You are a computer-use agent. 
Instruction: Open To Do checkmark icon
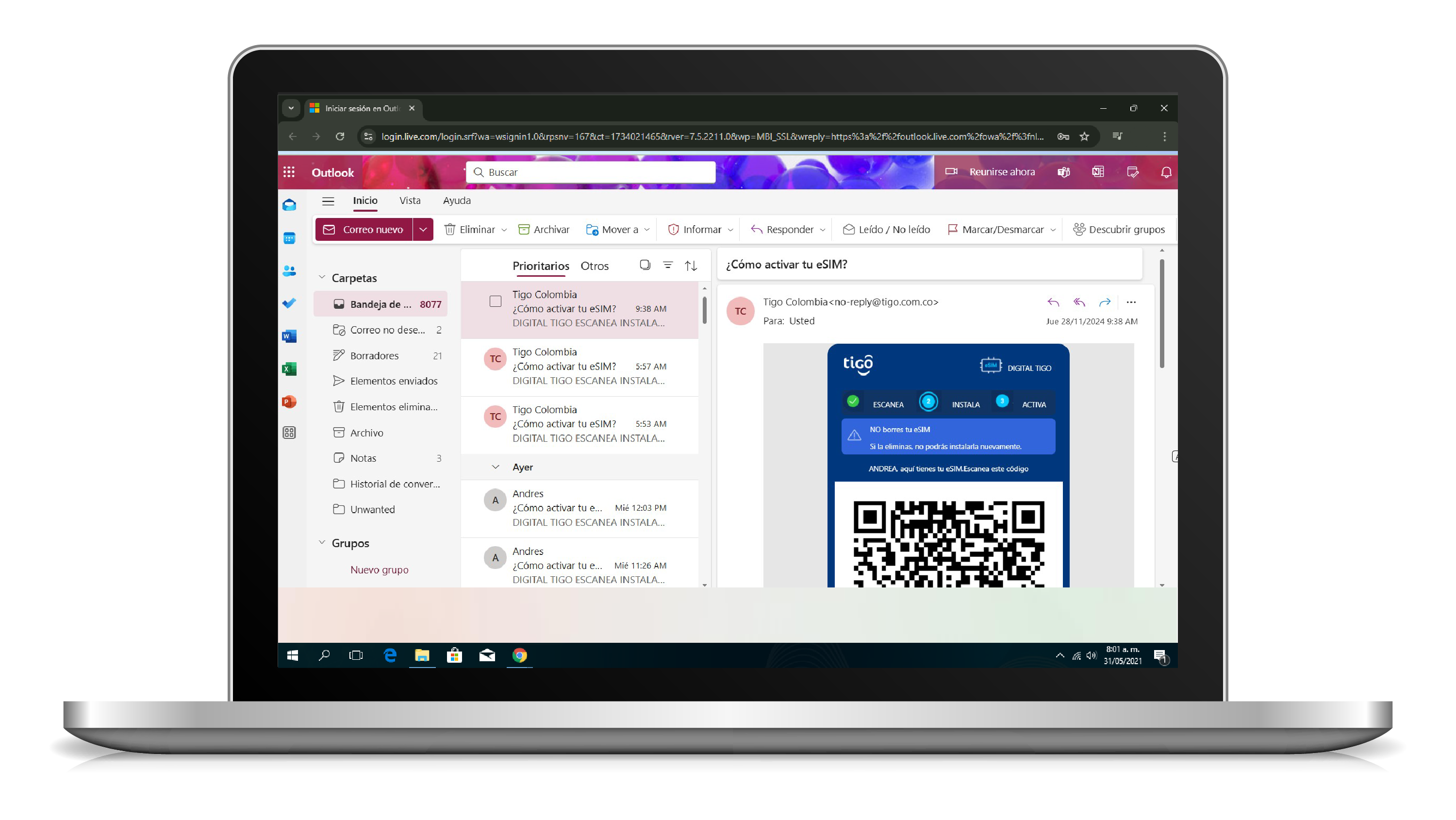click(289, 304)
